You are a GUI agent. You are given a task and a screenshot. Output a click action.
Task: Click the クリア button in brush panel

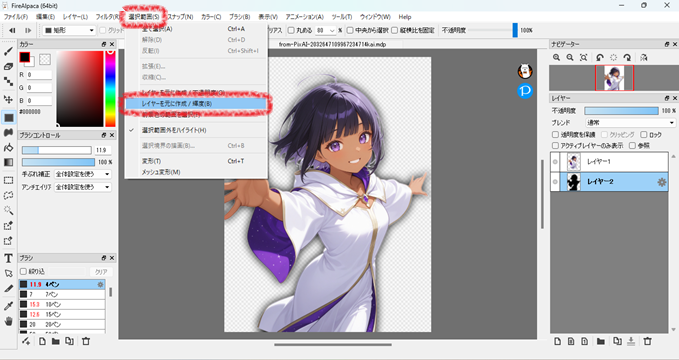tap(101, 272)
